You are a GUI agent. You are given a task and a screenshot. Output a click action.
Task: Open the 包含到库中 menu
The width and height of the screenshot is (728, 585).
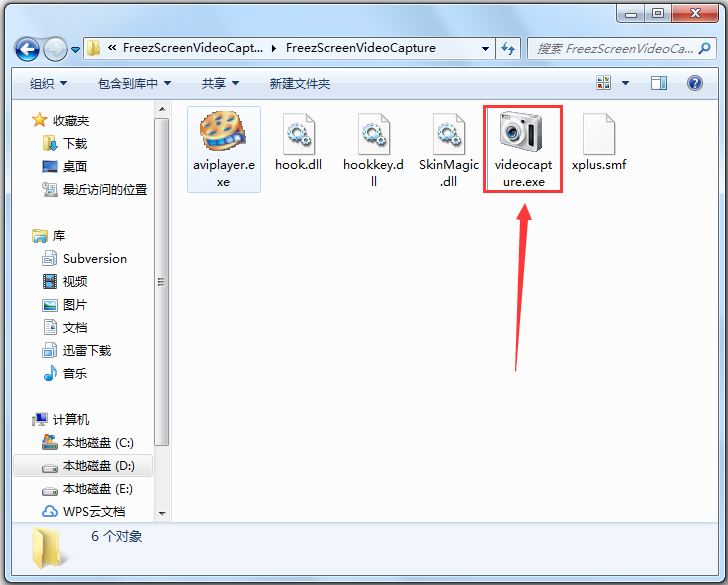coord(134,84)
